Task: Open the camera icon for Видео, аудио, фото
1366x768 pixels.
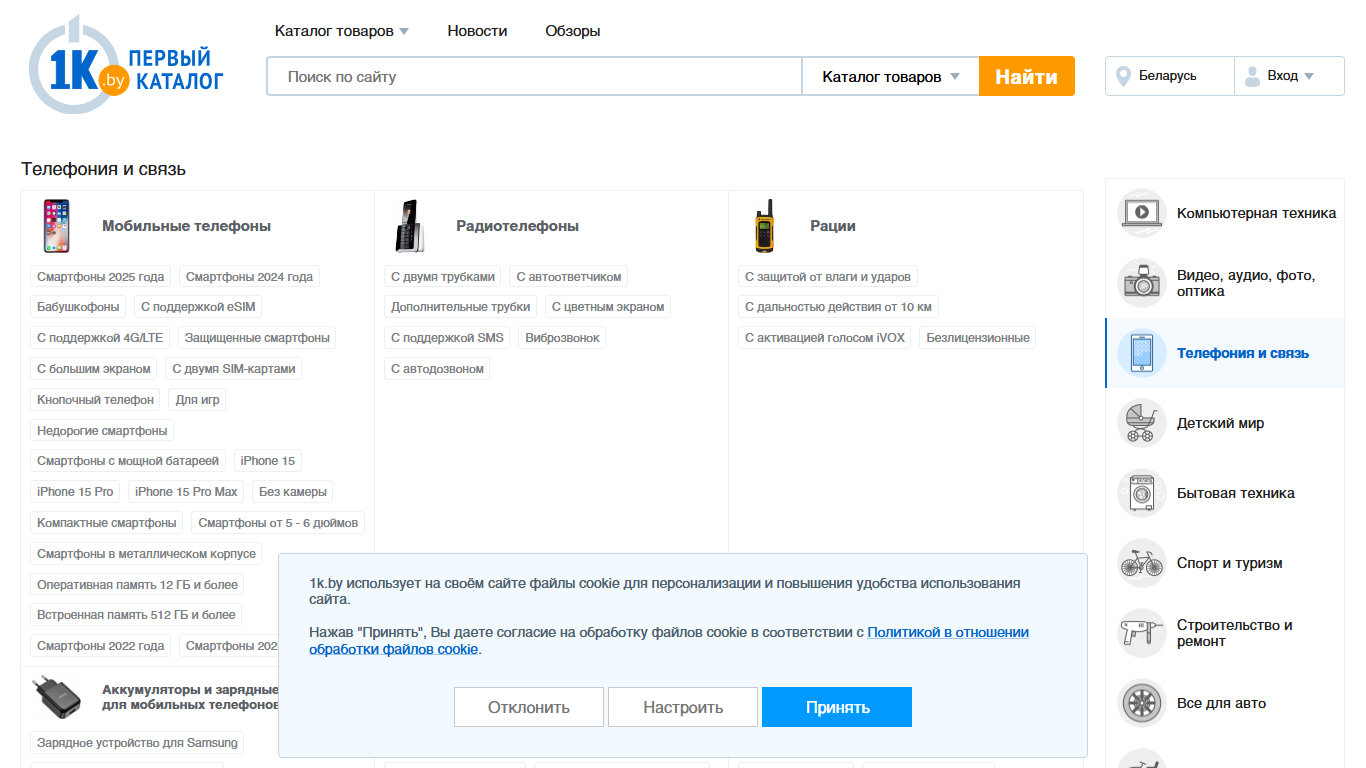Action: 1141,283
